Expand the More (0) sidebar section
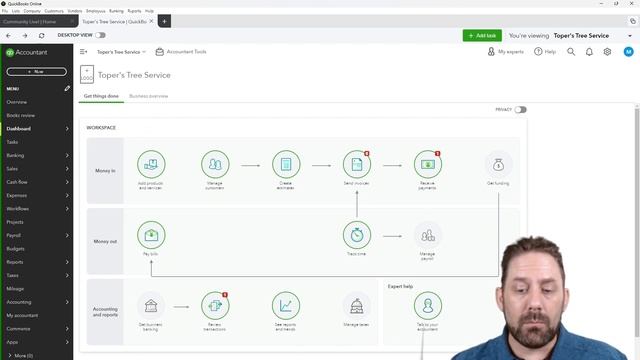Image resolution: width=640 pixels, height=360 pixels. pyautogui.click(x=20, y=356)
